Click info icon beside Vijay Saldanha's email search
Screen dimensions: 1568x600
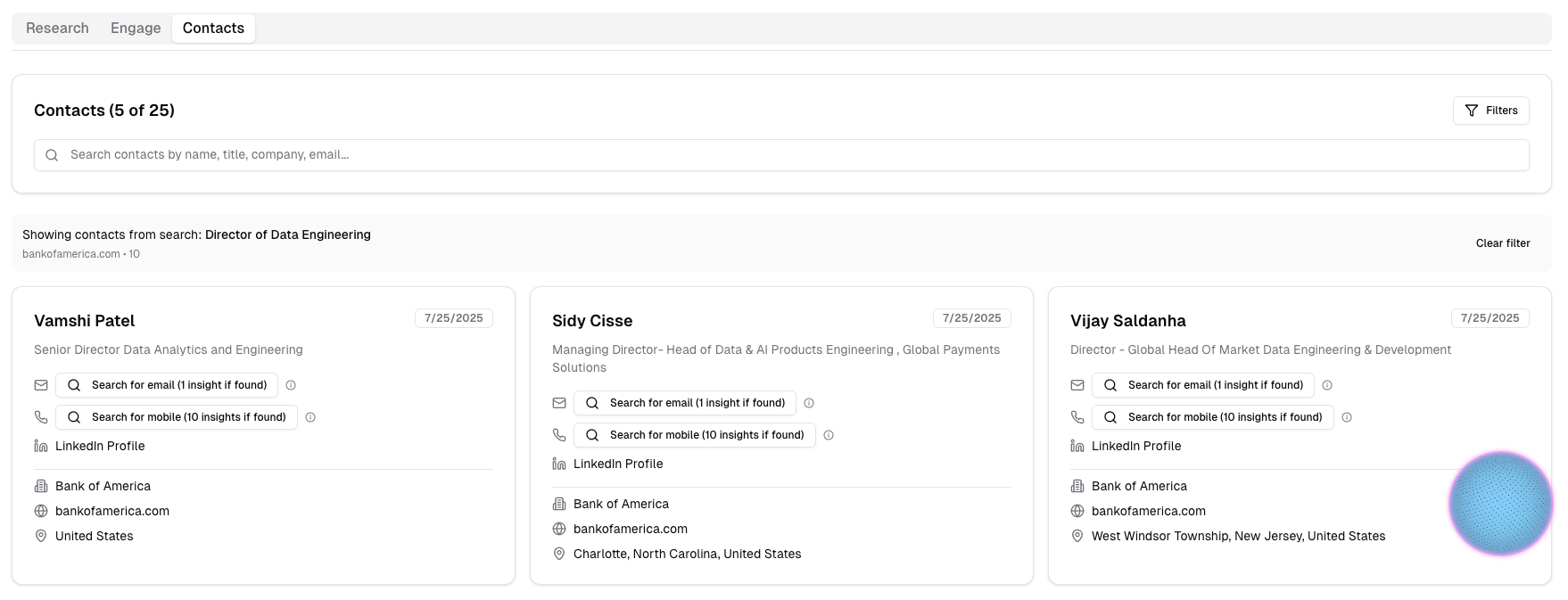[1327, 385]
